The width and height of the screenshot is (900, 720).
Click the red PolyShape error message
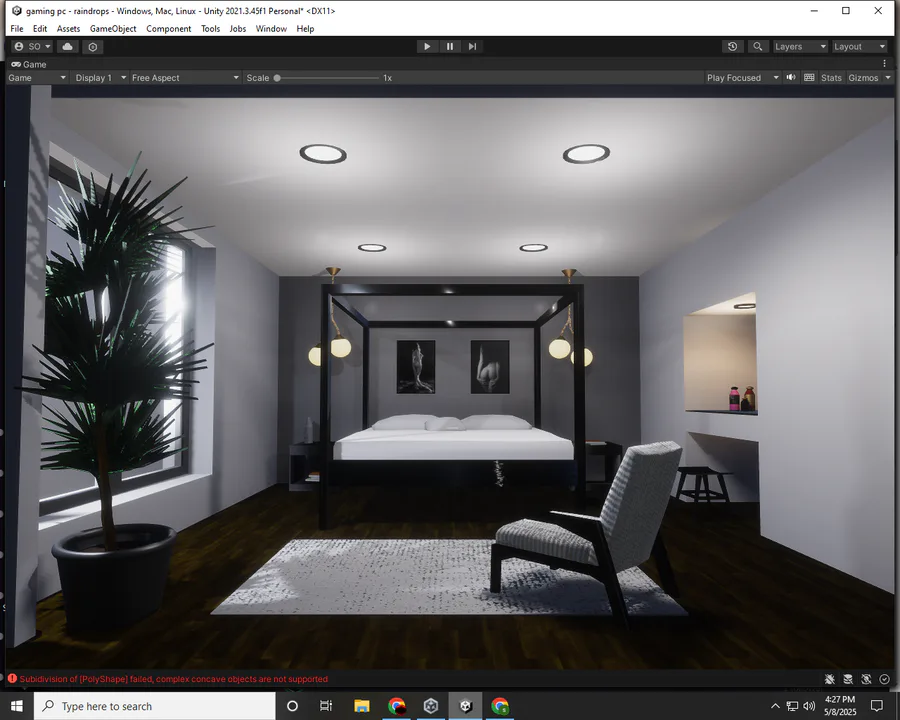click(173, 679)
